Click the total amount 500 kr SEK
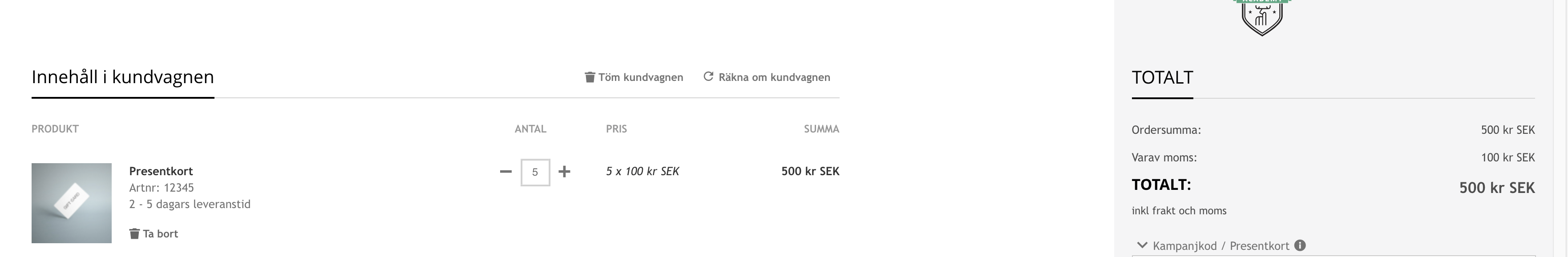This screenshot has height=257, width=1568. 1496,188
